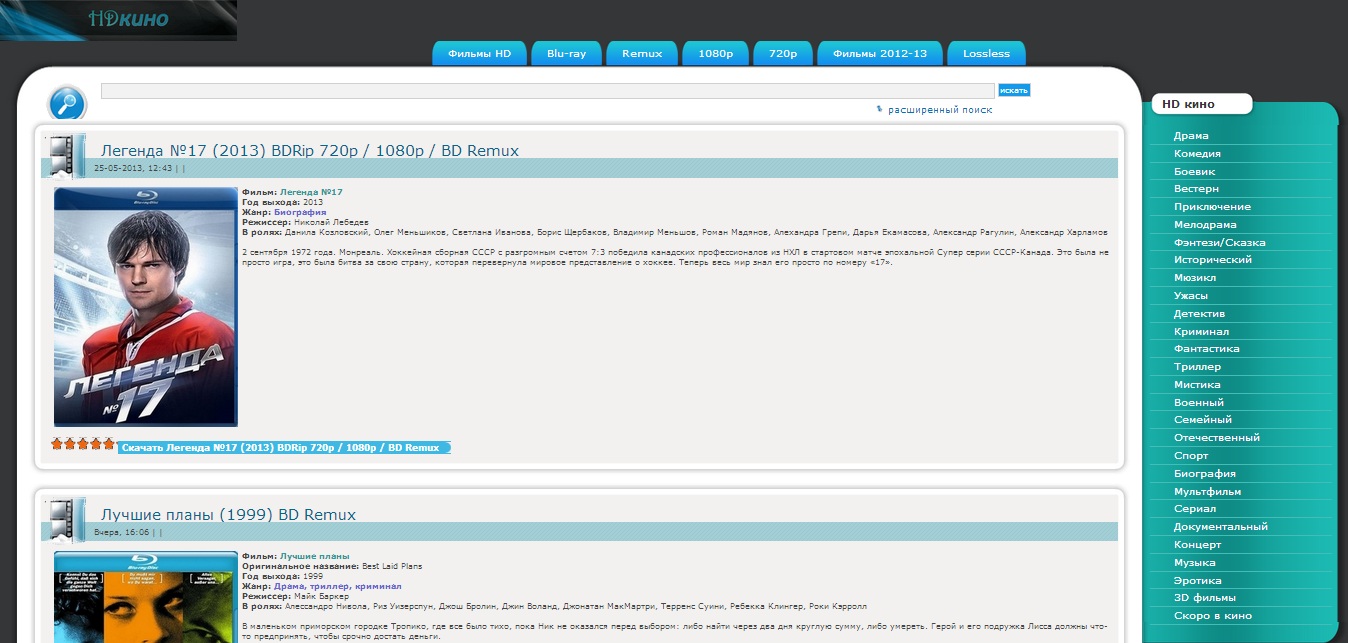The width and height of the screenshot is (1348, 643).
Task: Click the искать search button
Action: coord(1014,91)
